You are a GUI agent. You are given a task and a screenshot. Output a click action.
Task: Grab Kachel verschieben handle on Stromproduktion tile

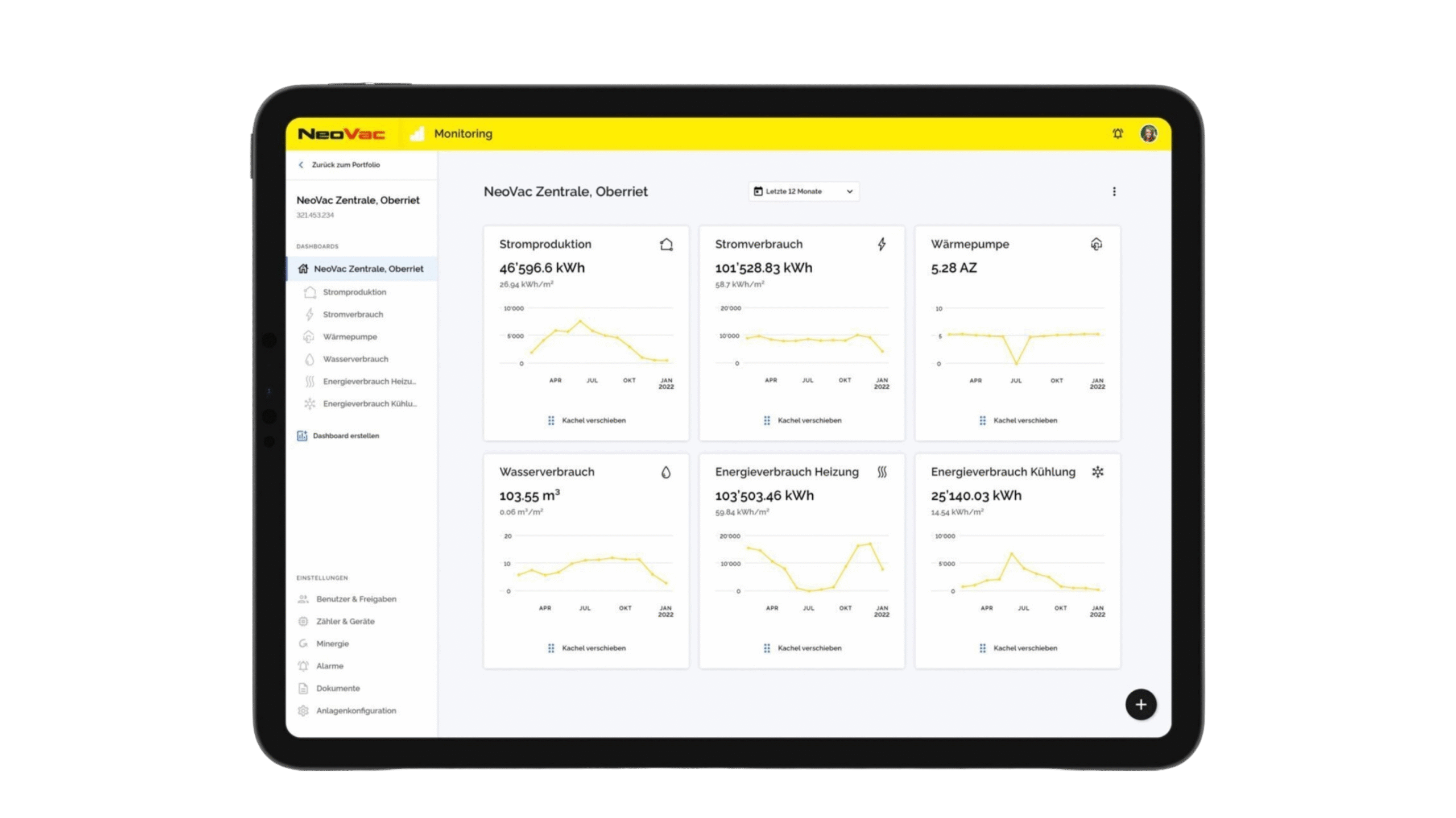(x=551, y=421)
